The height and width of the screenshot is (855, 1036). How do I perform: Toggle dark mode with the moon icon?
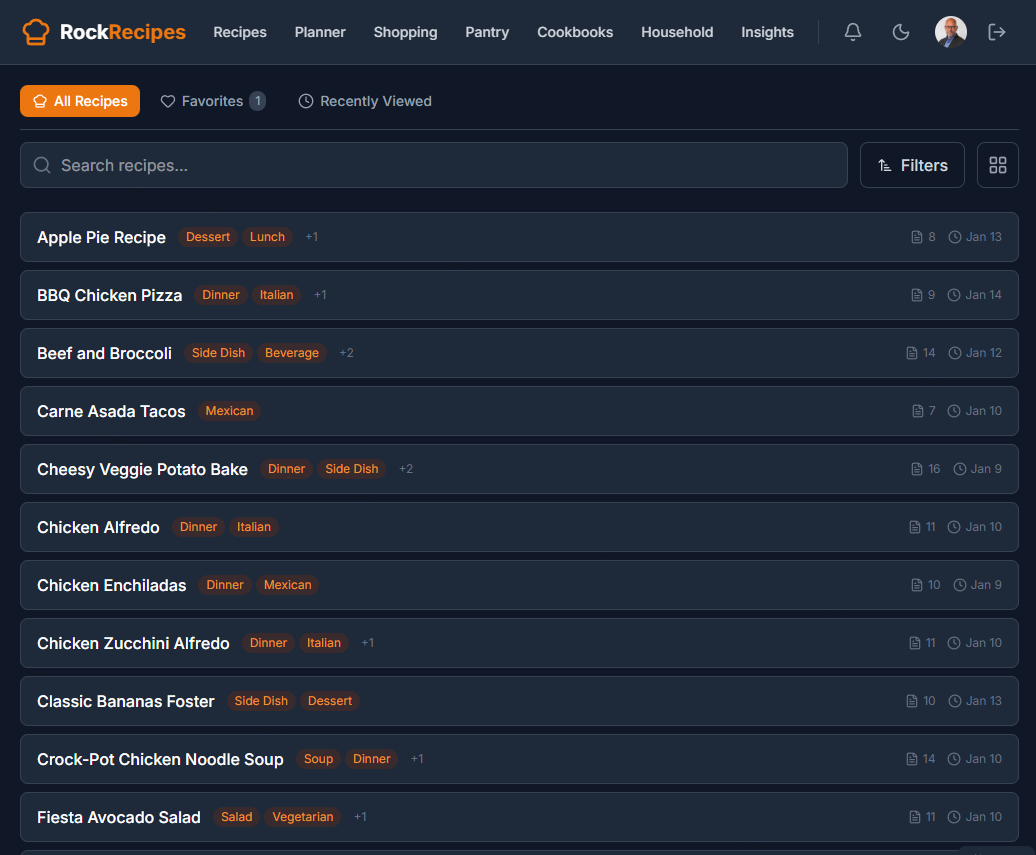tap(901, 32)
